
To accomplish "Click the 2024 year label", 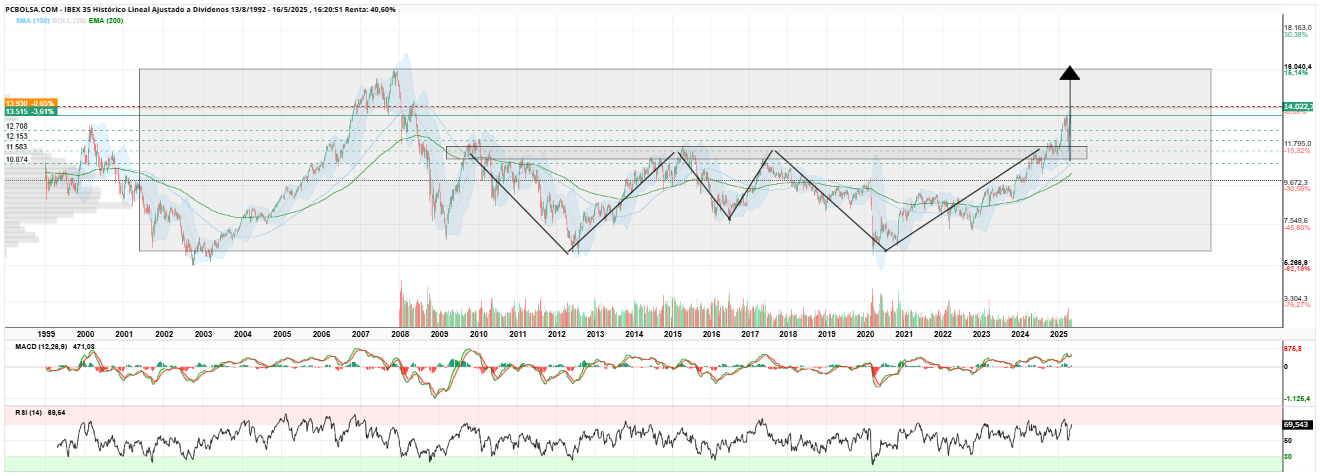I will click(1020, 333).
